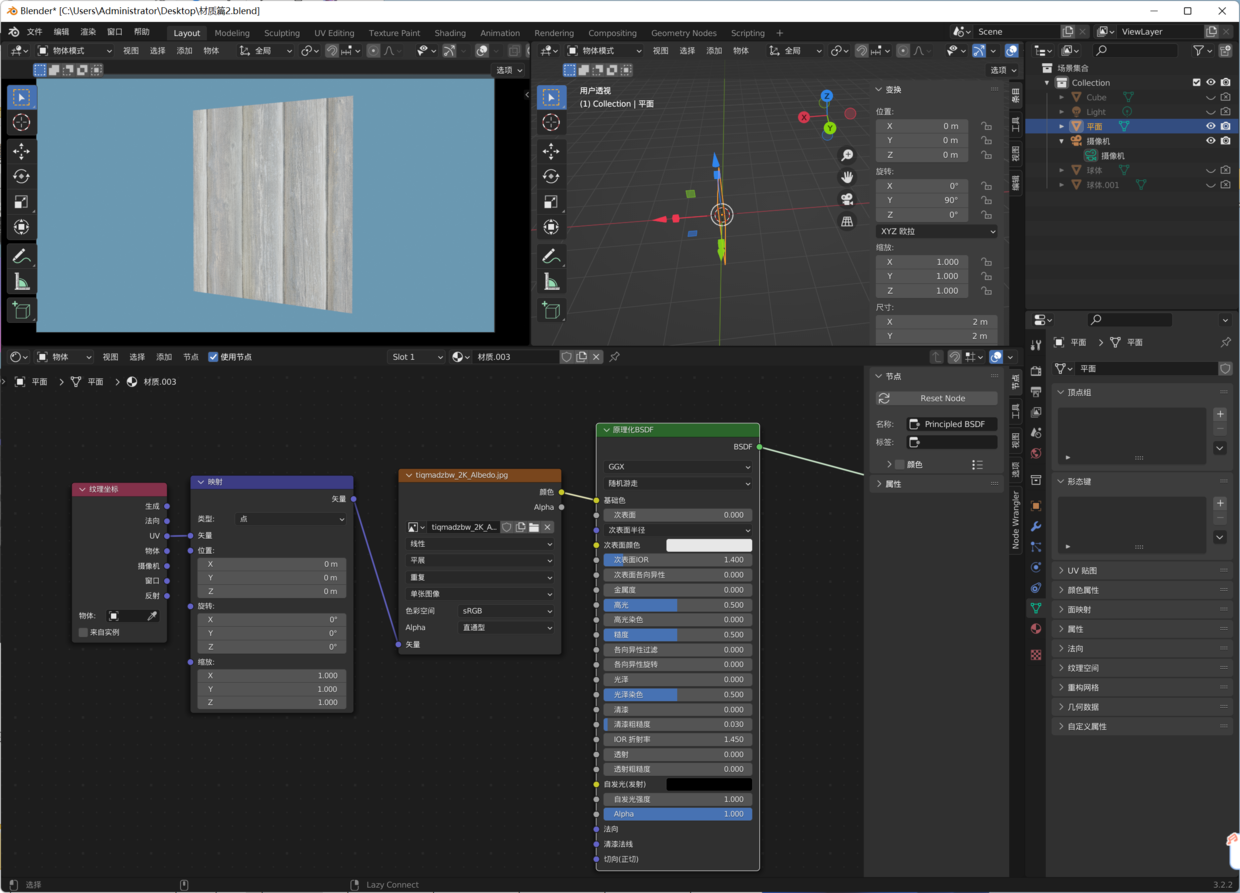Toggle the 使用节点 checkbox
Screen dimensions: 1240x893
point(213,357)
